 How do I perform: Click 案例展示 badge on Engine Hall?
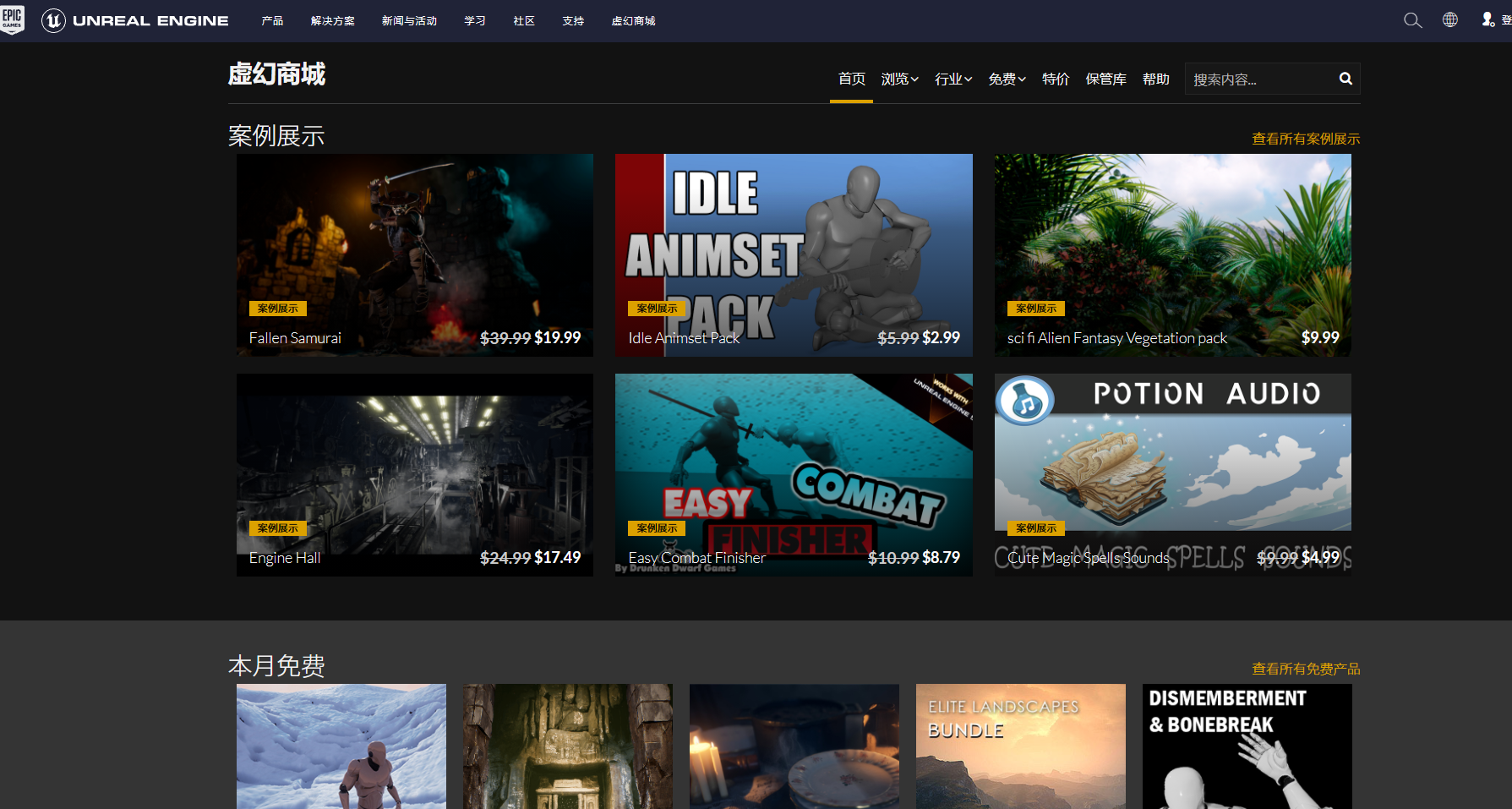click(278, 528)
